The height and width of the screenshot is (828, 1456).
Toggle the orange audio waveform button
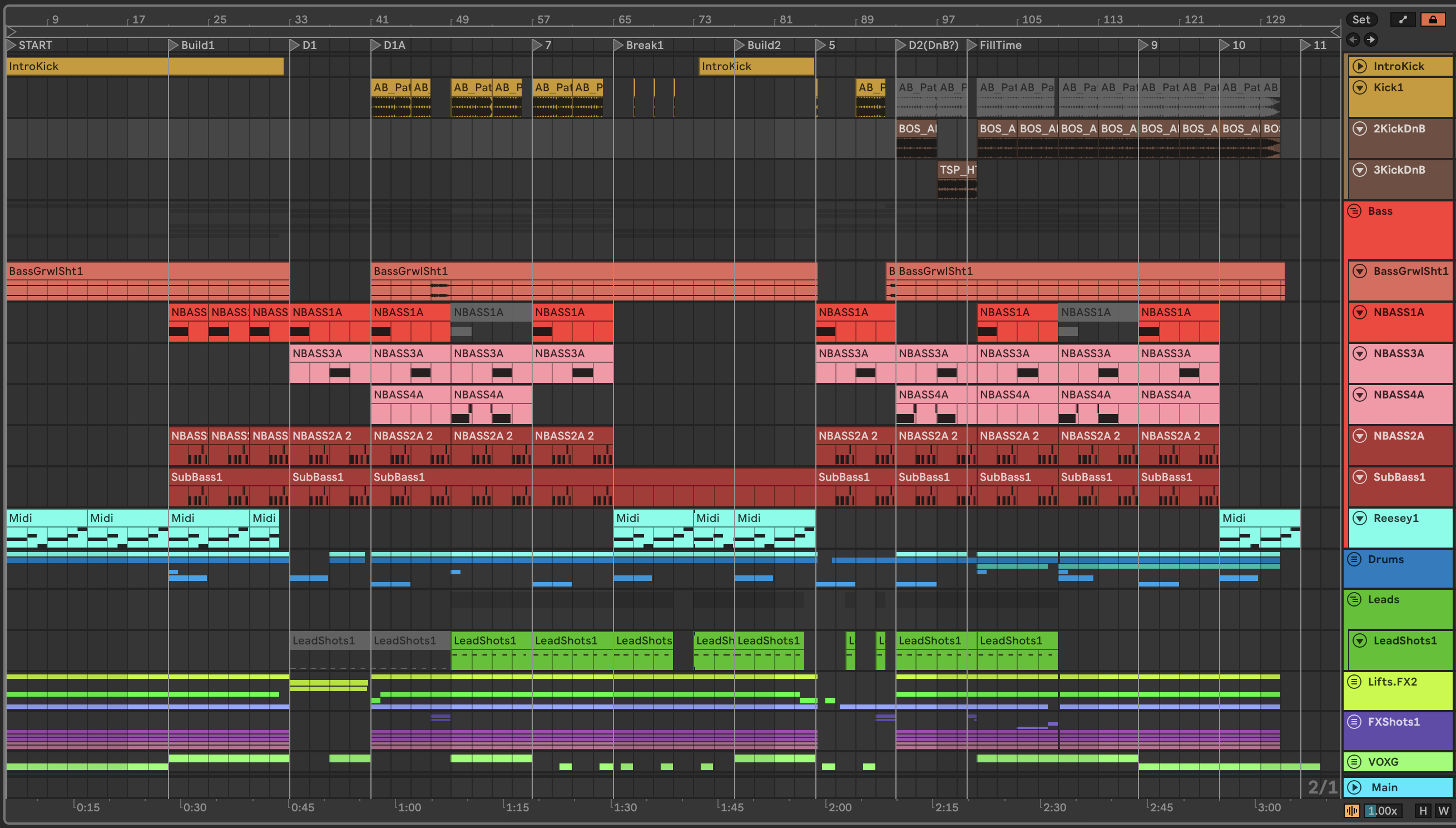pyautogui.click(x=1351, y=810)
